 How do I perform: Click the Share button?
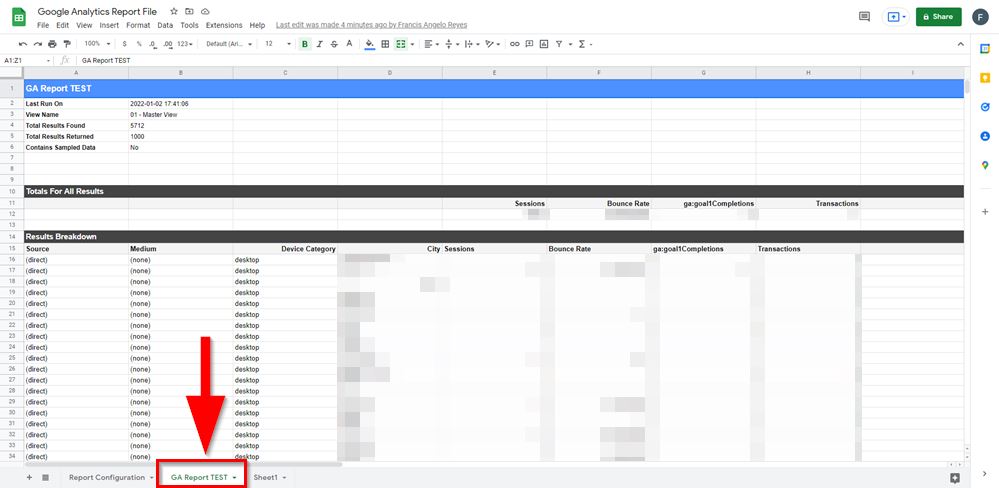pos(938,17)
